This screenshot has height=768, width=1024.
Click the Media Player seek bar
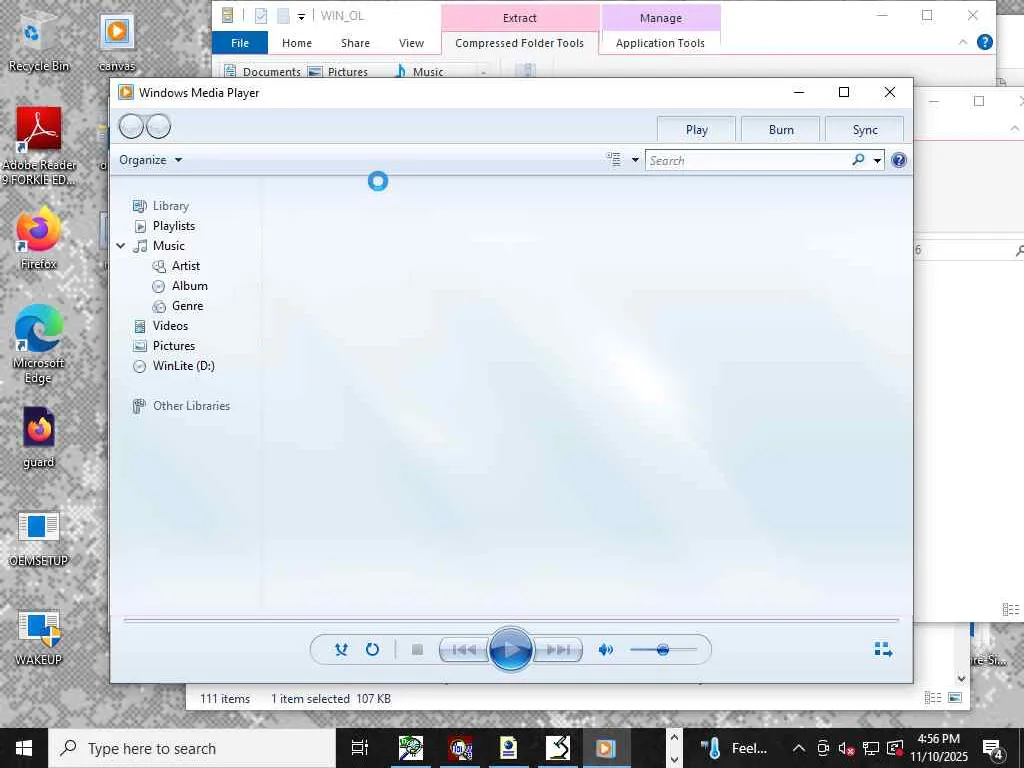click(511, 620)
